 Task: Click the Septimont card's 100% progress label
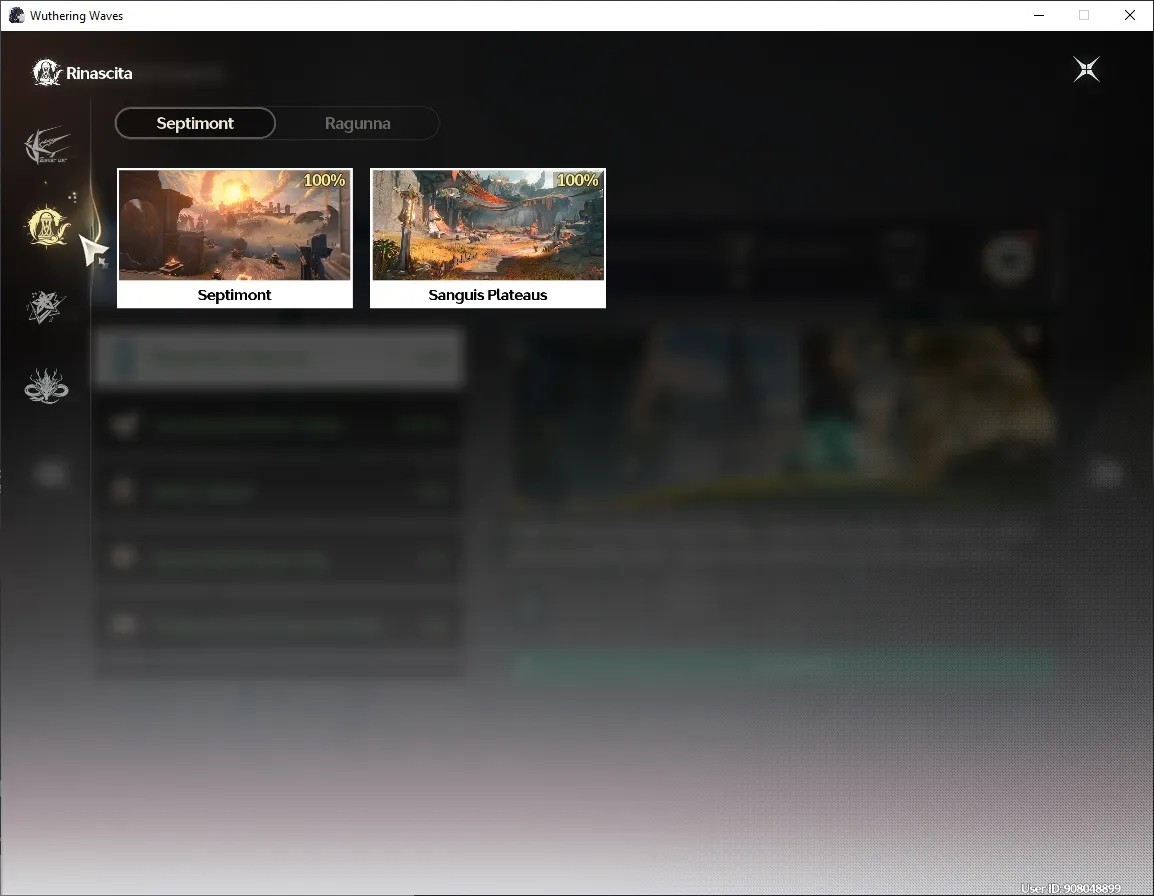[324, 180]
